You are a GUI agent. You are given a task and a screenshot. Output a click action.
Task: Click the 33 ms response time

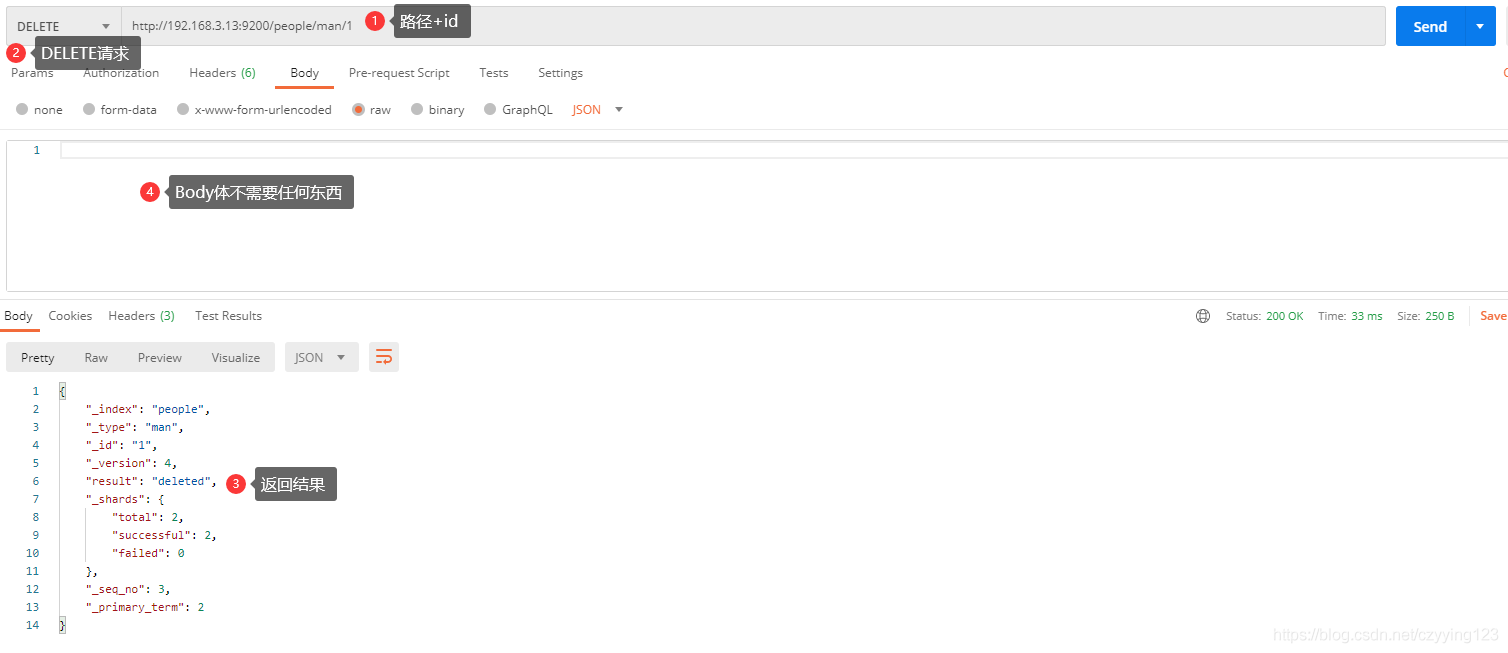[x=1366, y=316]
